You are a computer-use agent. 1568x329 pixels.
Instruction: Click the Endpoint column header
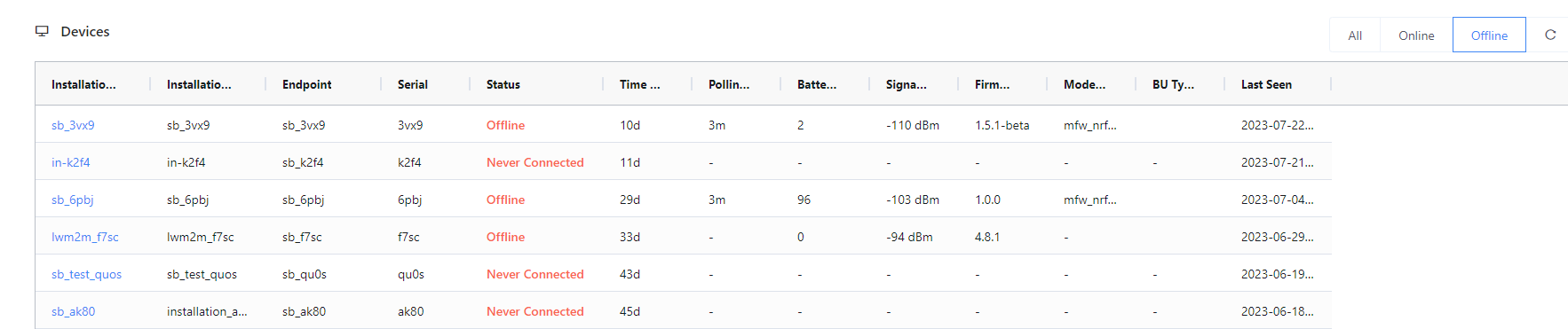(x=307, y=84)
